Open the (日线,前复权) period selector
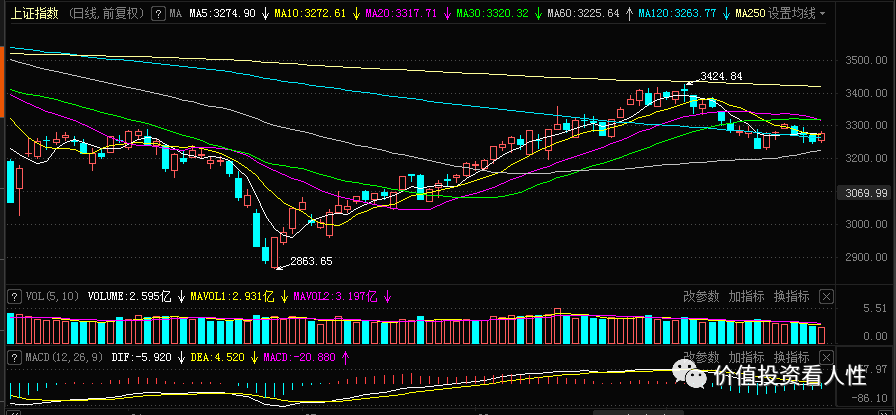 coord(108,14)
